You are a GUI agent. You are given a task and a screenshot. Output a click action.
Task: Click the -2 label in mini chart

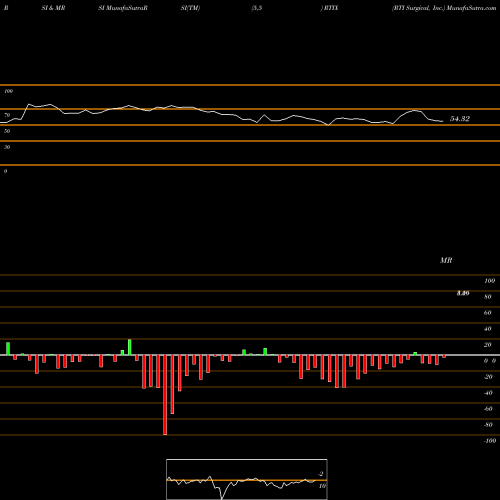(x=321, y=474)
